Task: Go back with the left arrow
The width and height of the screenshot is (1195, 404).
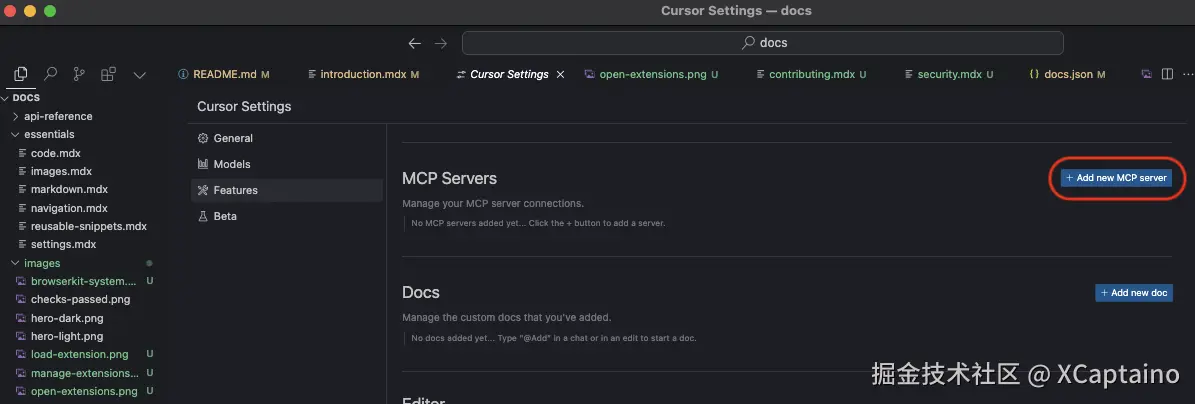Action: [x=415, y=43]
